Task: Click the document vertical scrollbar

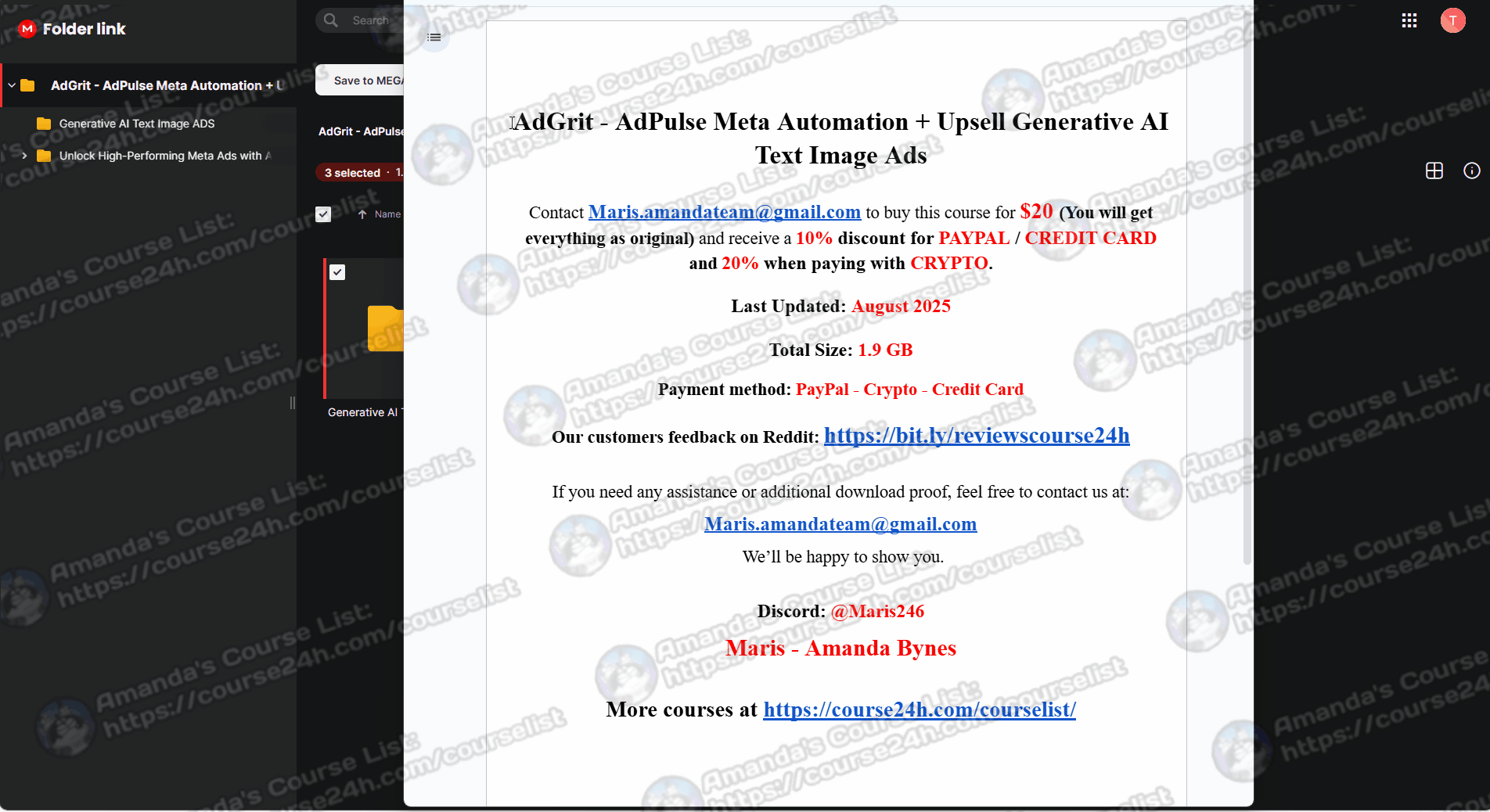Action: (1247, 313)
